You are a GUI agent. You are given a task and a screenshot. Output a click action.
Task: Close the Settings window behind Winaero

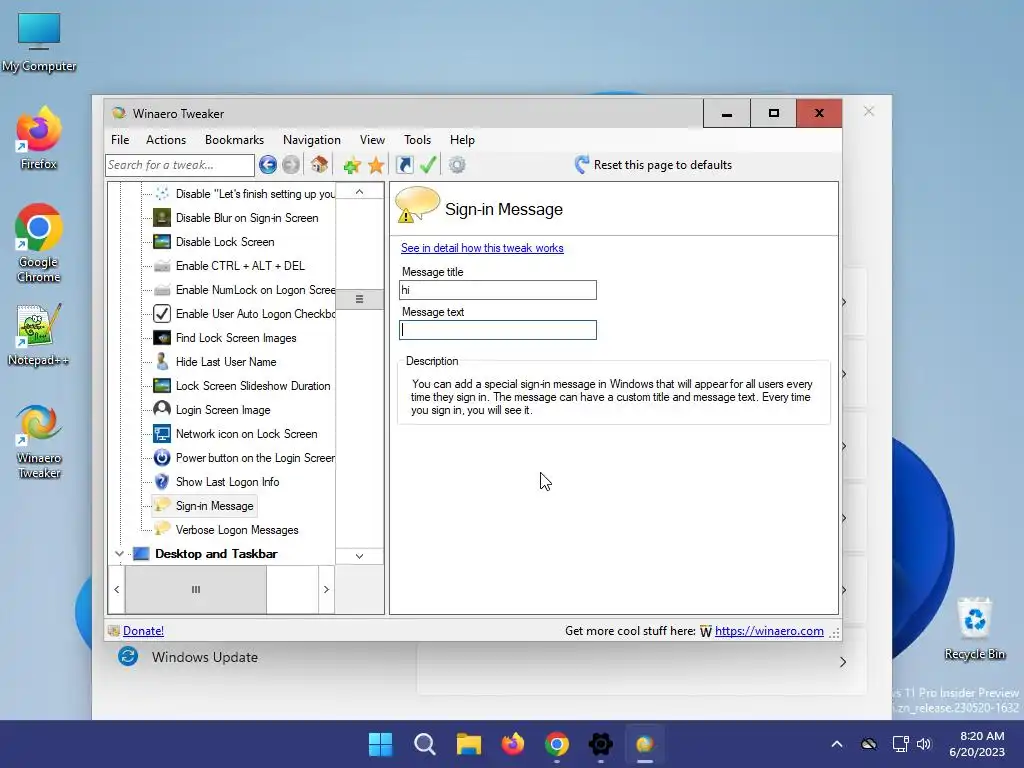[x=869, y=111]
